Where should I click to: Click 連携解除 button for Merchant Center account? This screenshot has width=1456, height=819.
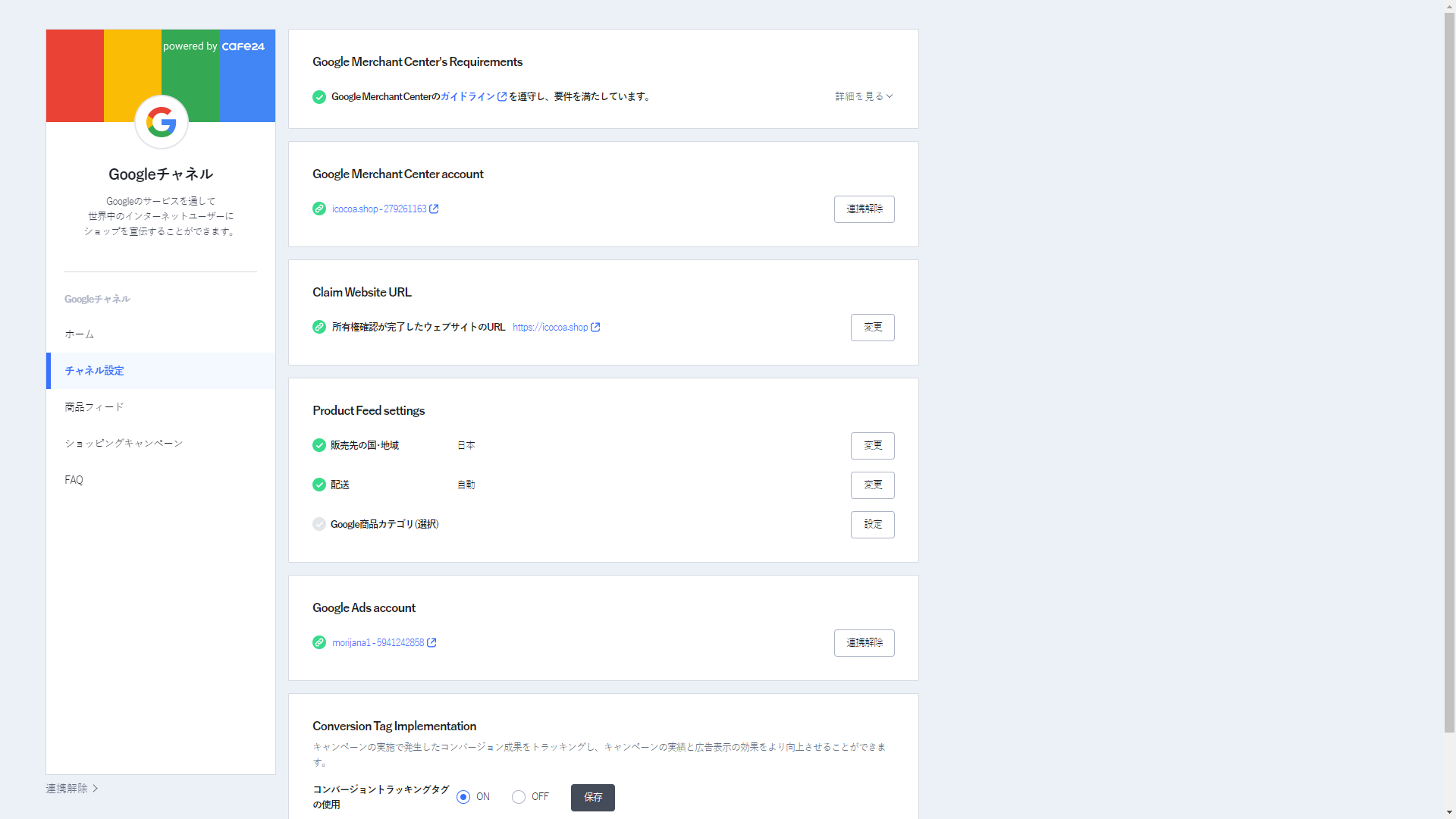click(864, 209)
